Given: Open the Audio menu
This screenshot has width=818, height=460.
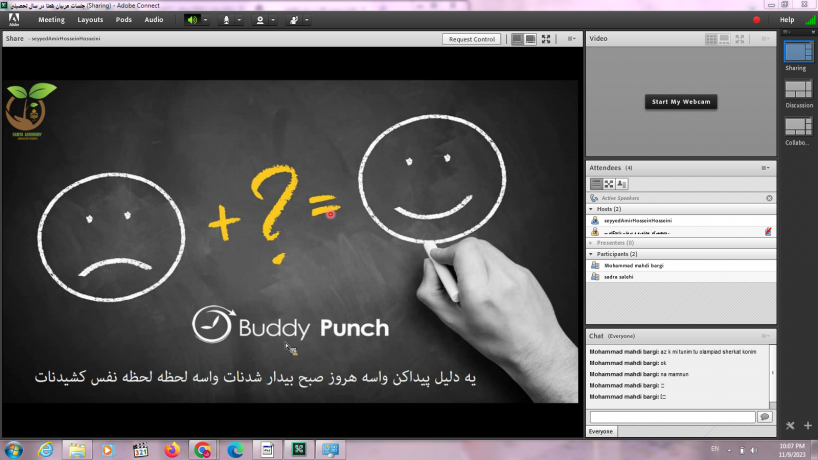Looking at the screenshot, I should 154,20.
